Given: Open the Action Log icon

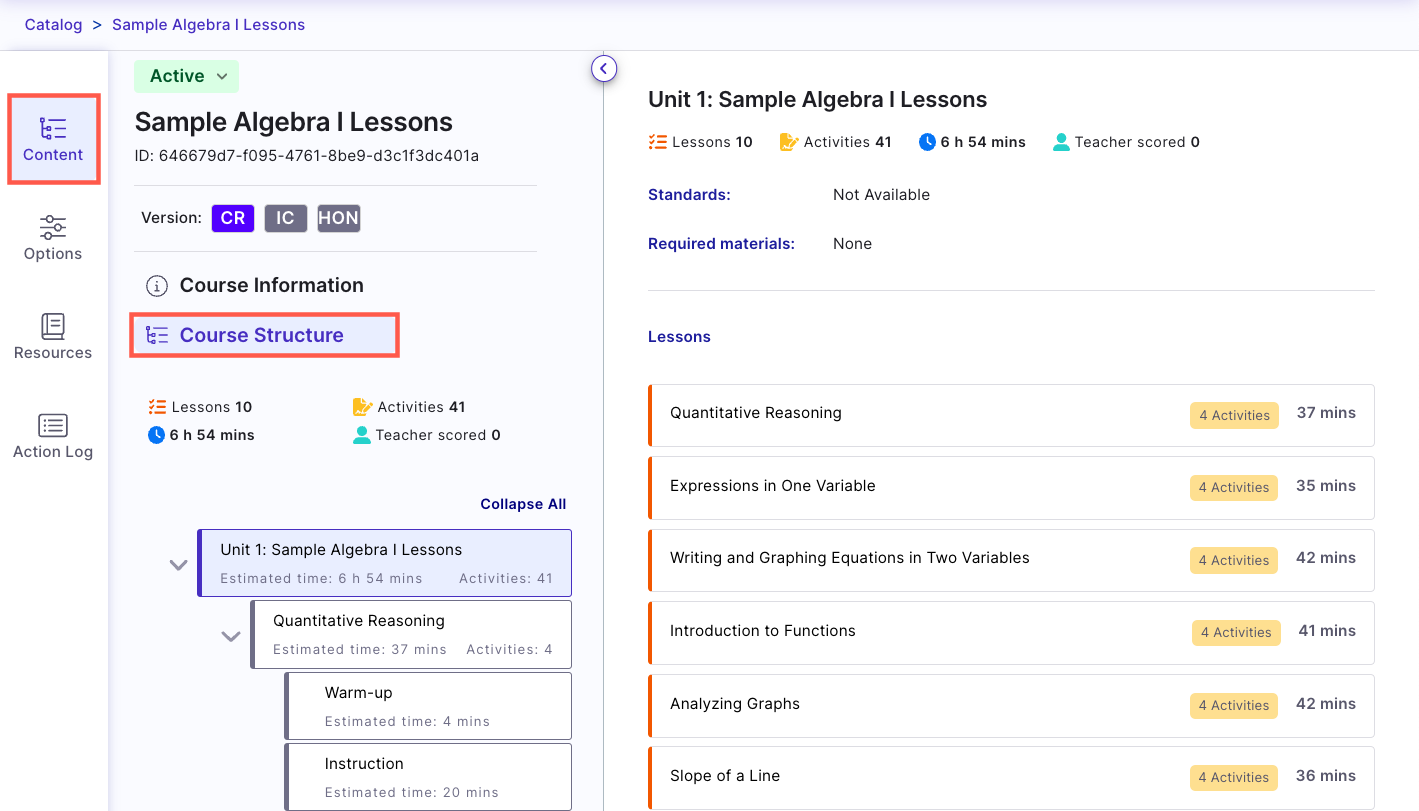Looking at the screenshot, I should pos(53,435).
